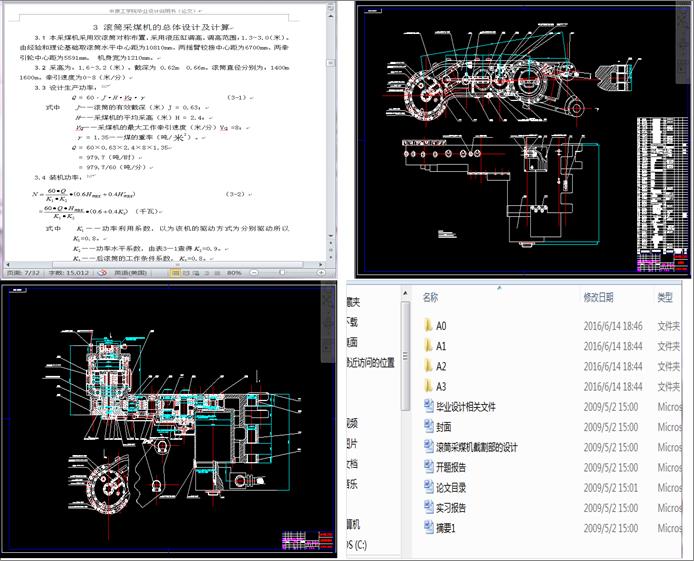
Task: Select the 毕业设计相关文件 Word document icon
Action: click(428, 406)
